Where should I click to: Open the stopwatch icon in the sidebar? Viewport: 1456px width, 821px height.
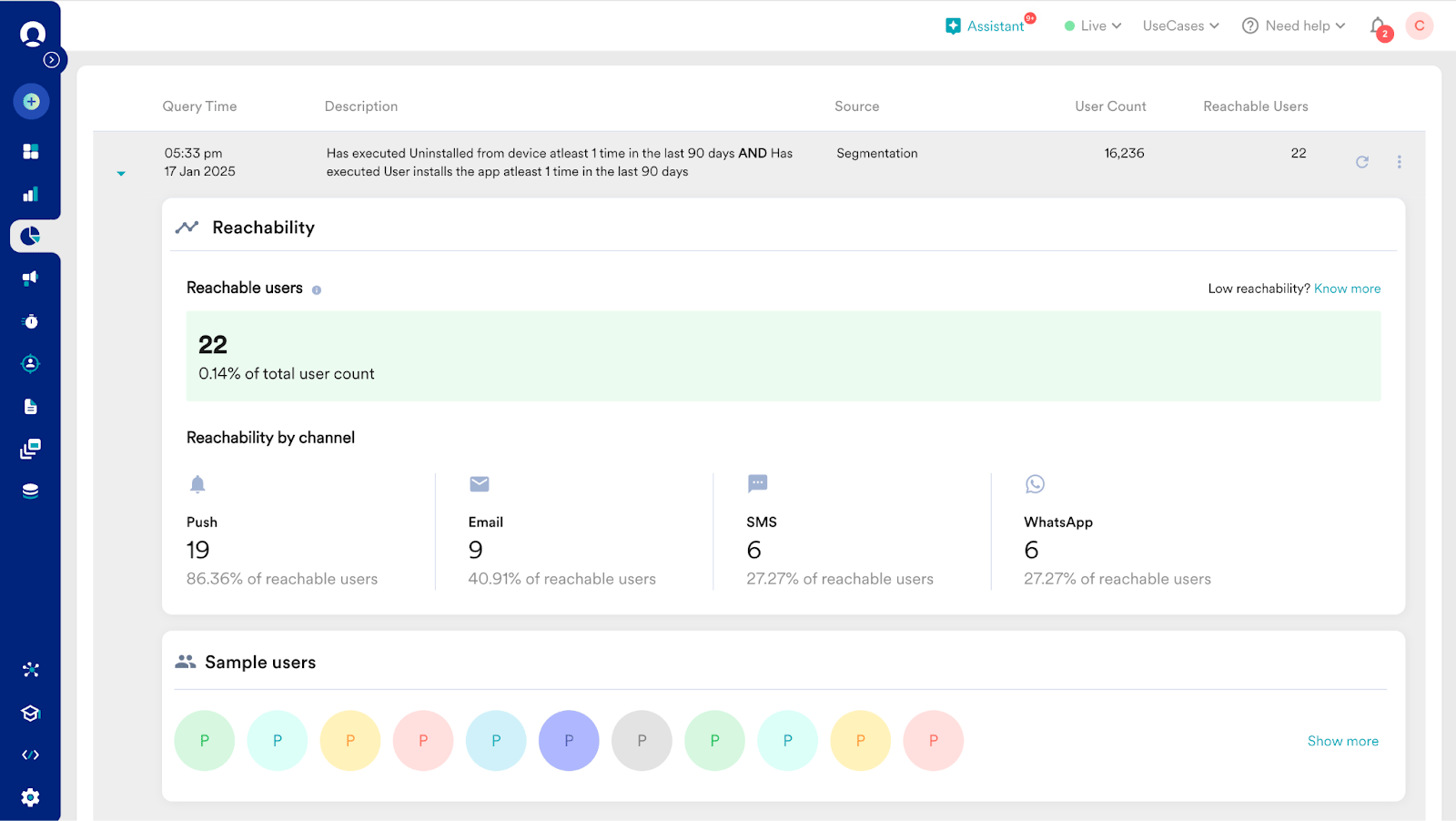(31, 321)
